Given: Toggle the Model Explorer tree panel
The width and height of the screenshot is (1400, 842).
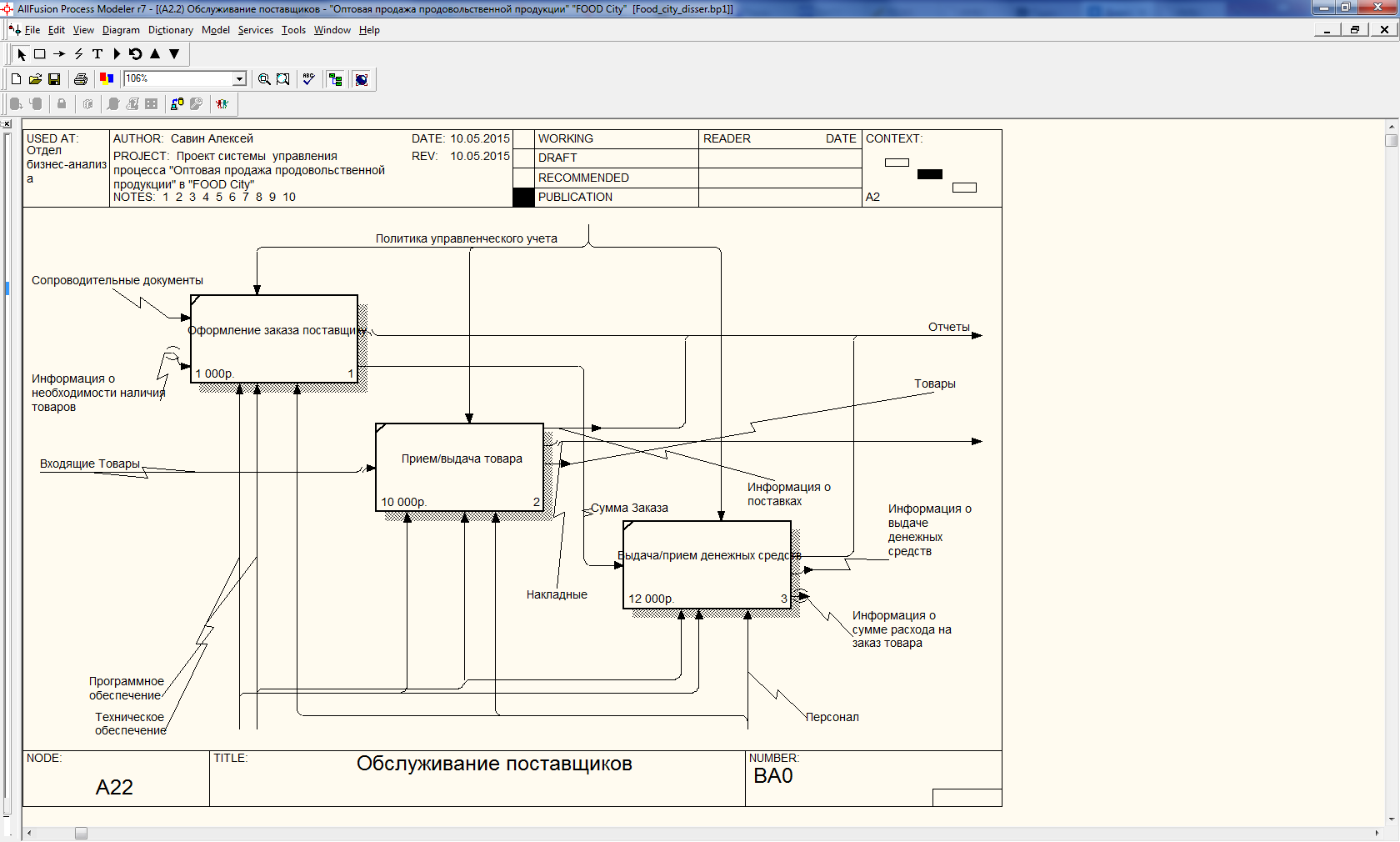Looking at the screenshot, I should 336,79.
